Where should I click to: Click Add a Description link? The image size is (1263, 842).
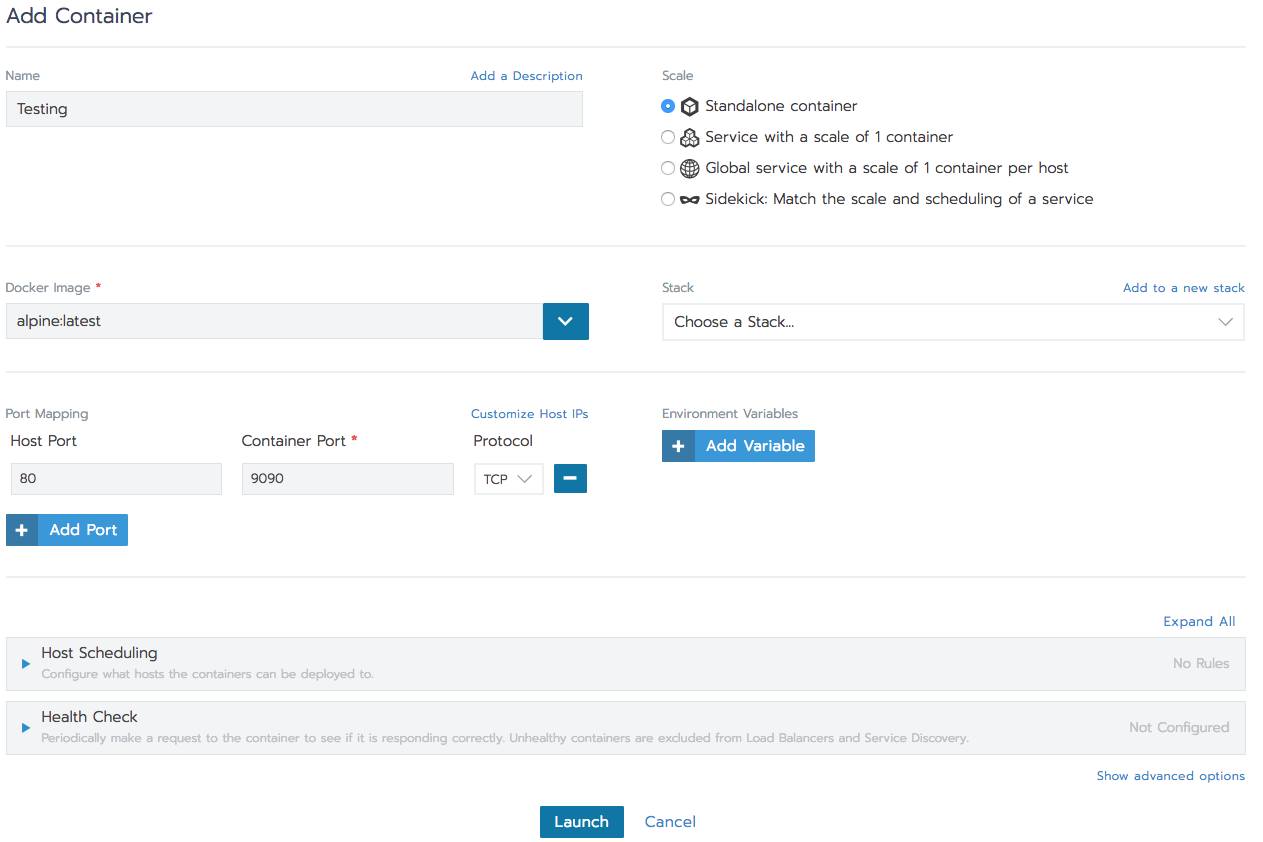pos(526,76)
